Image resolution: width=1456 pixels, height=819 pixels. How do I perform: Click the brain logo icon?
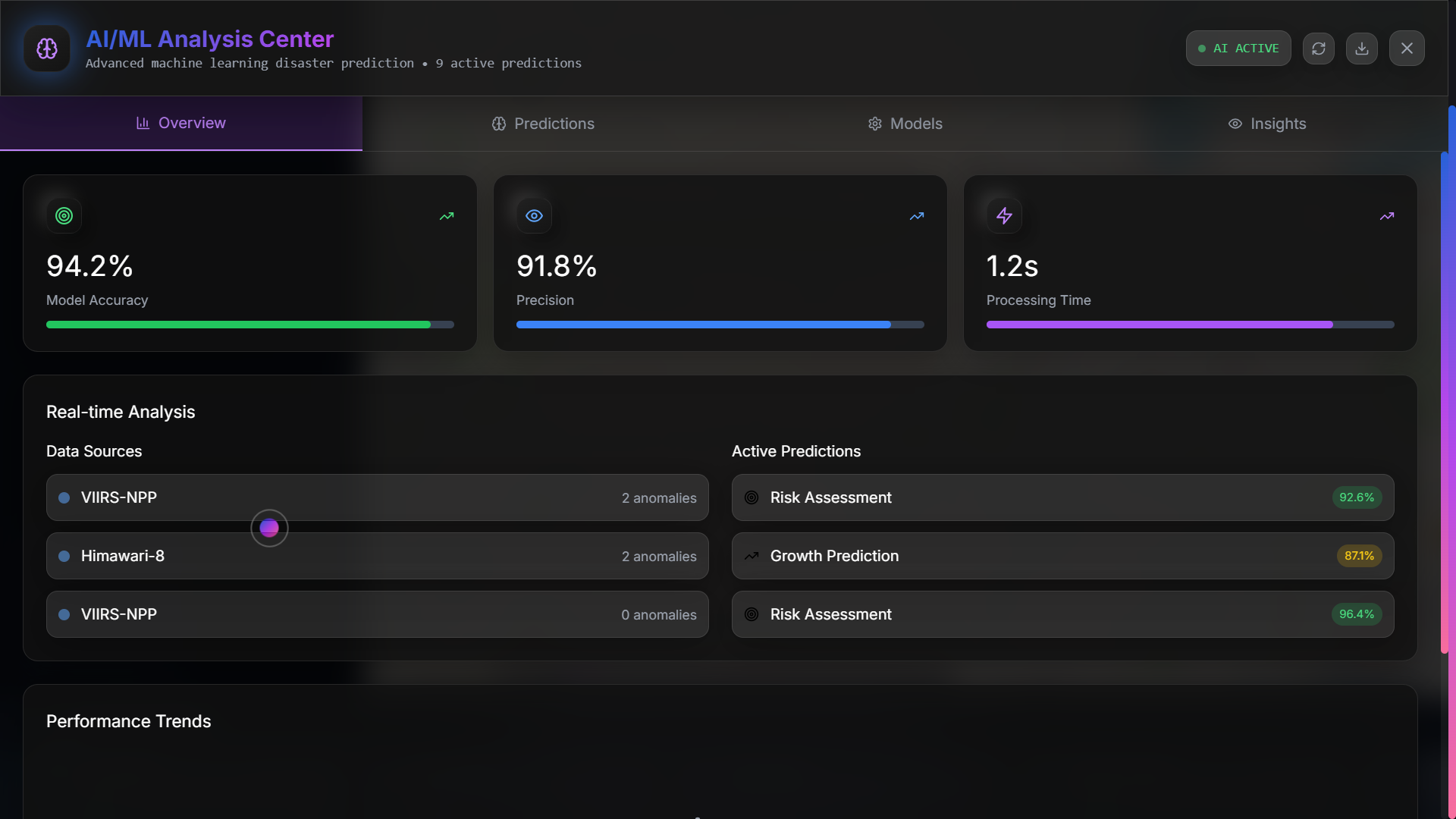pyautogui.click(x=47, y=49)
